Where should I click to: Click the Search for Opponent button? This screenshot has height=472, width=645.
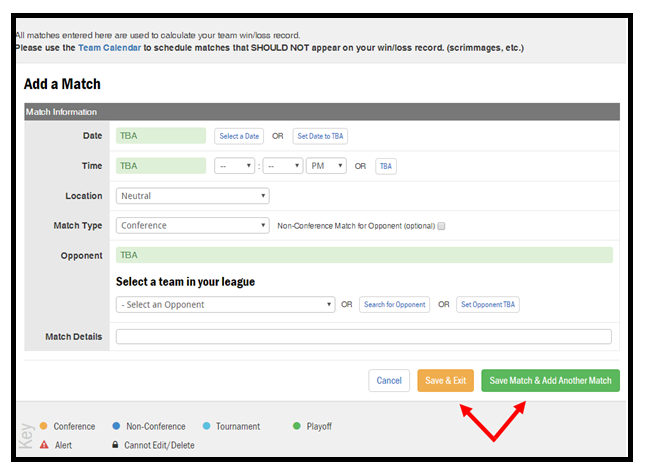[394, 304]
